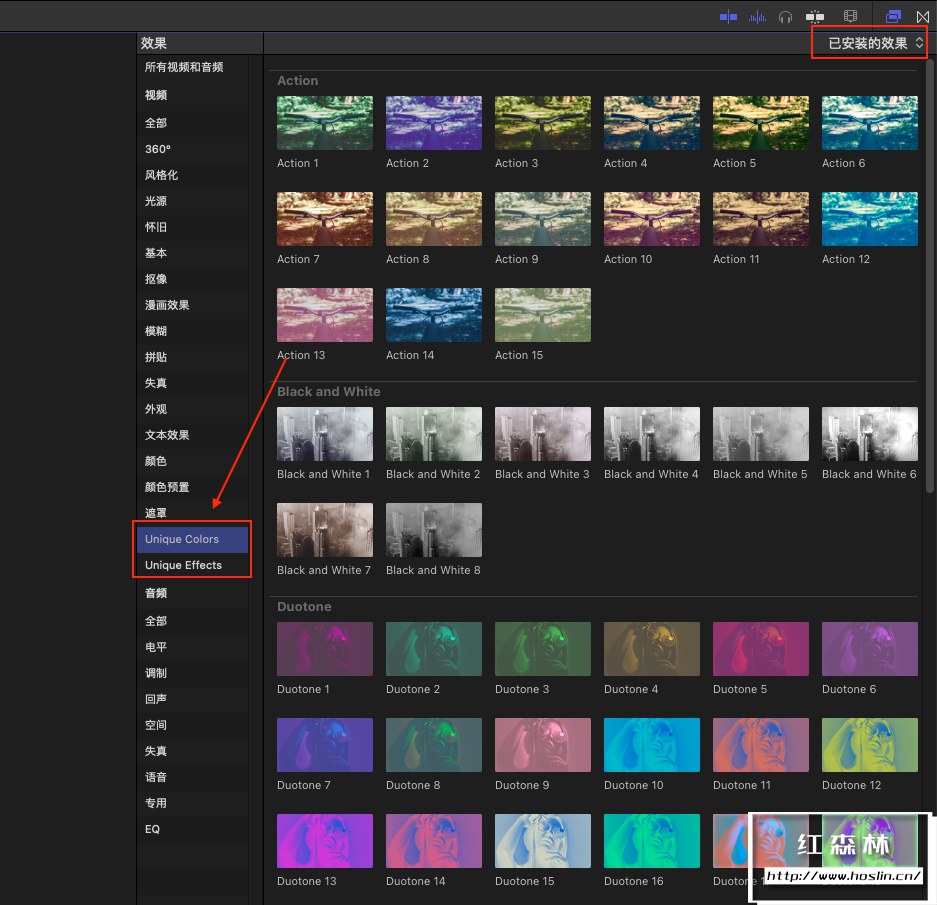Open the 已安装的效果 popup menu

click(875, 43)
